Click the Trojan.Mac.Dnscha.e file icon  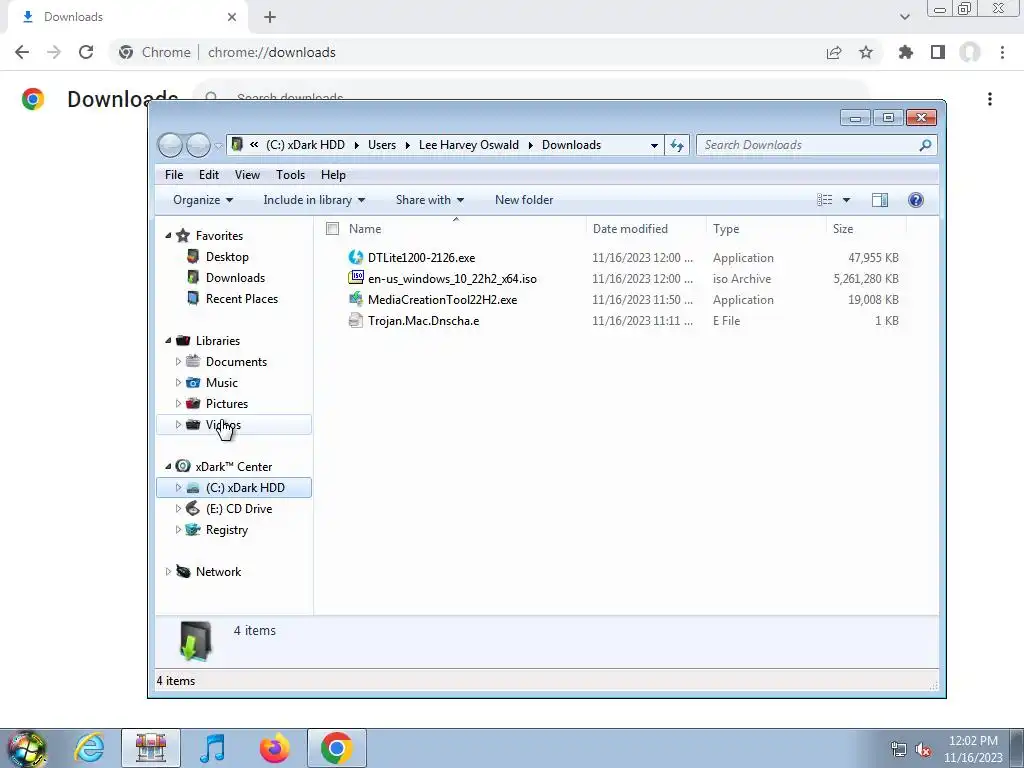tap(355, 320)
